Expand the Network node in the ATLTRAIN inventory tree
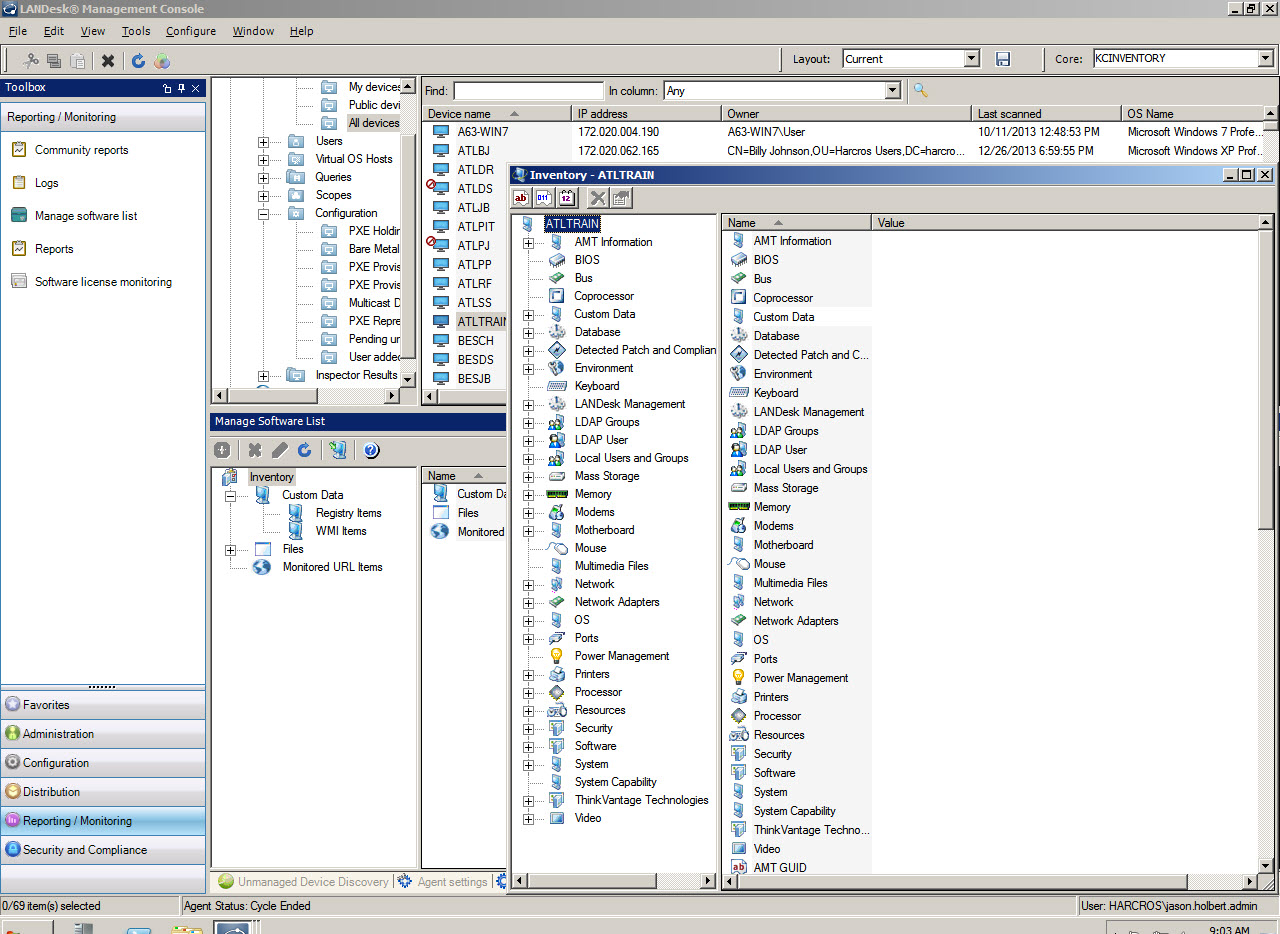Viewport: 1280px width, 934px height. click(528, 583)
